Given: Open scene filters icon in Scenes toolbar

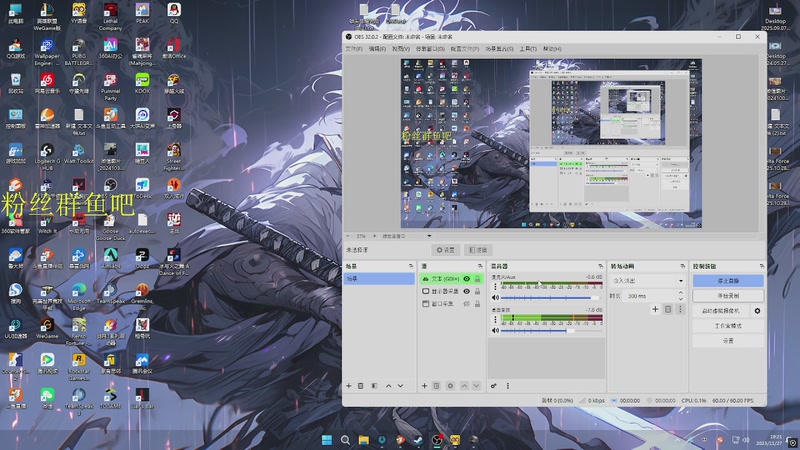Looking at the screenshot, I should click(374, 386).
